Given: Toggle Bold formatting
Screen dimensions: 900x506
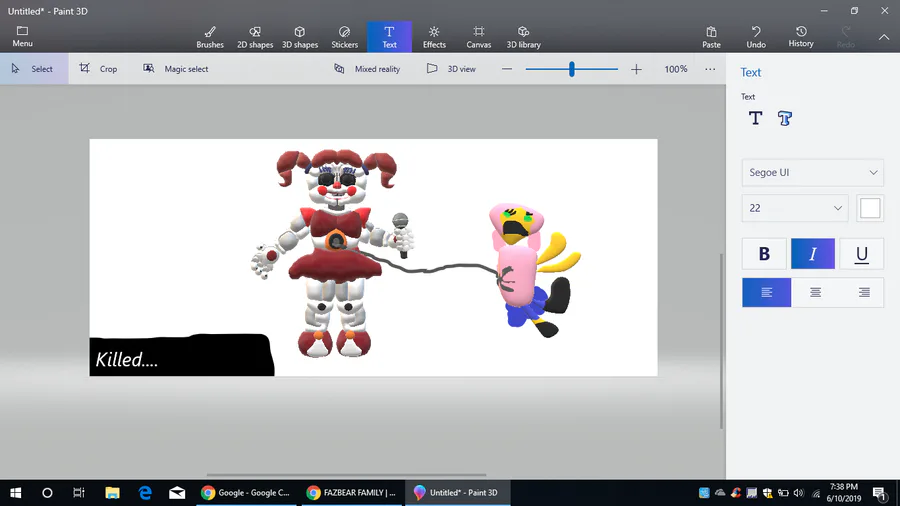Looking at the screenshot, I should (x=764, y=254).
